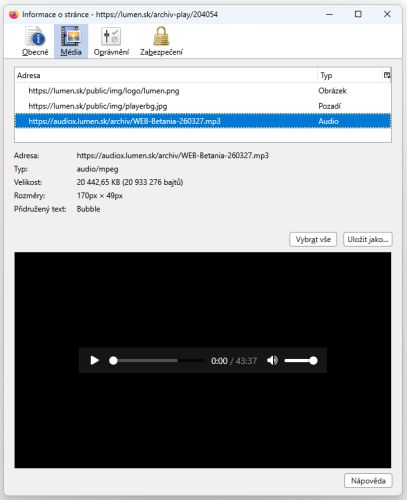Select the playerbg.jpg background row
Screen dimensions: 407x500
pyautogui.click(x=203, y=106)
